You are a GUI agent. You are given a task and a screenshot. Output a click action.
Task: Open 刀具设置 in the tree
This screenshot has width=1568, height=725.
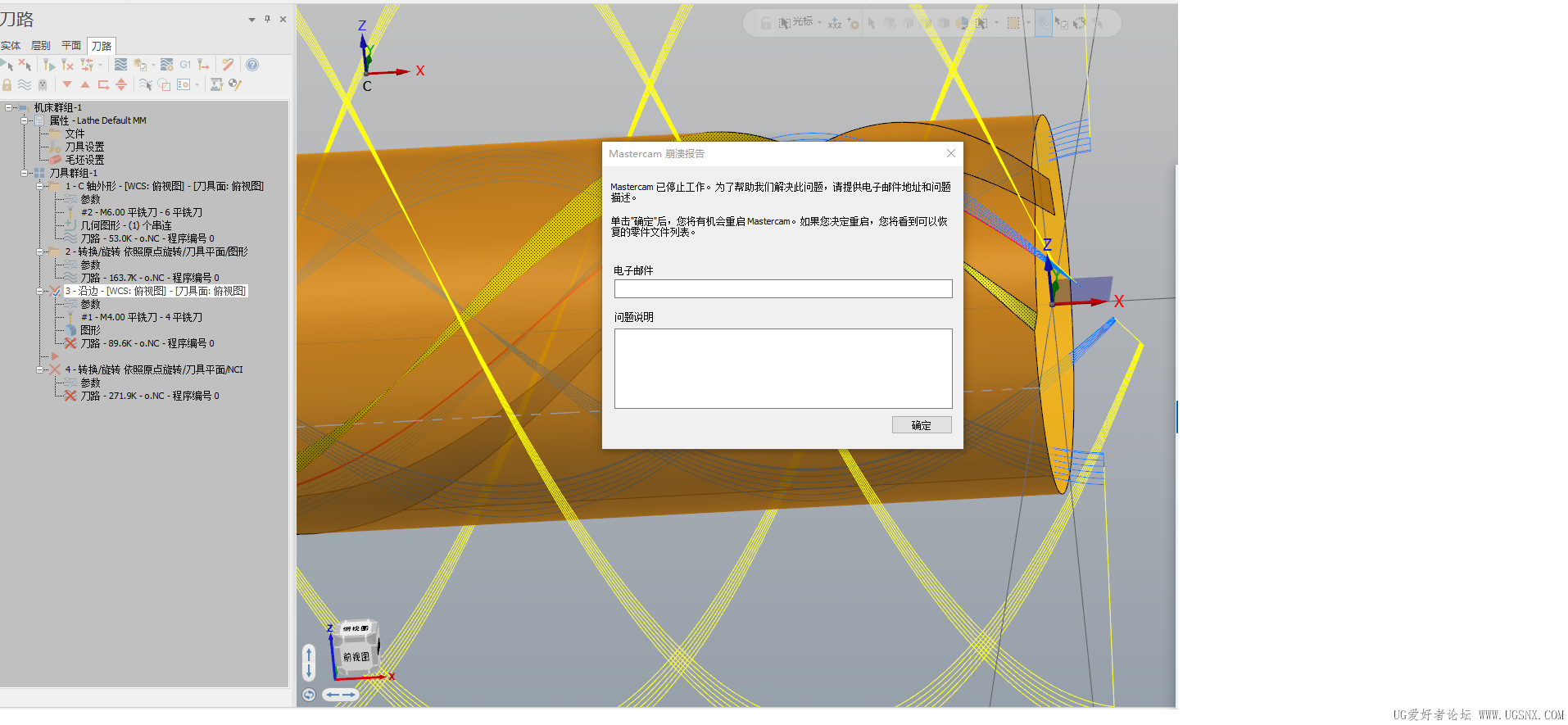pos(84,147)
